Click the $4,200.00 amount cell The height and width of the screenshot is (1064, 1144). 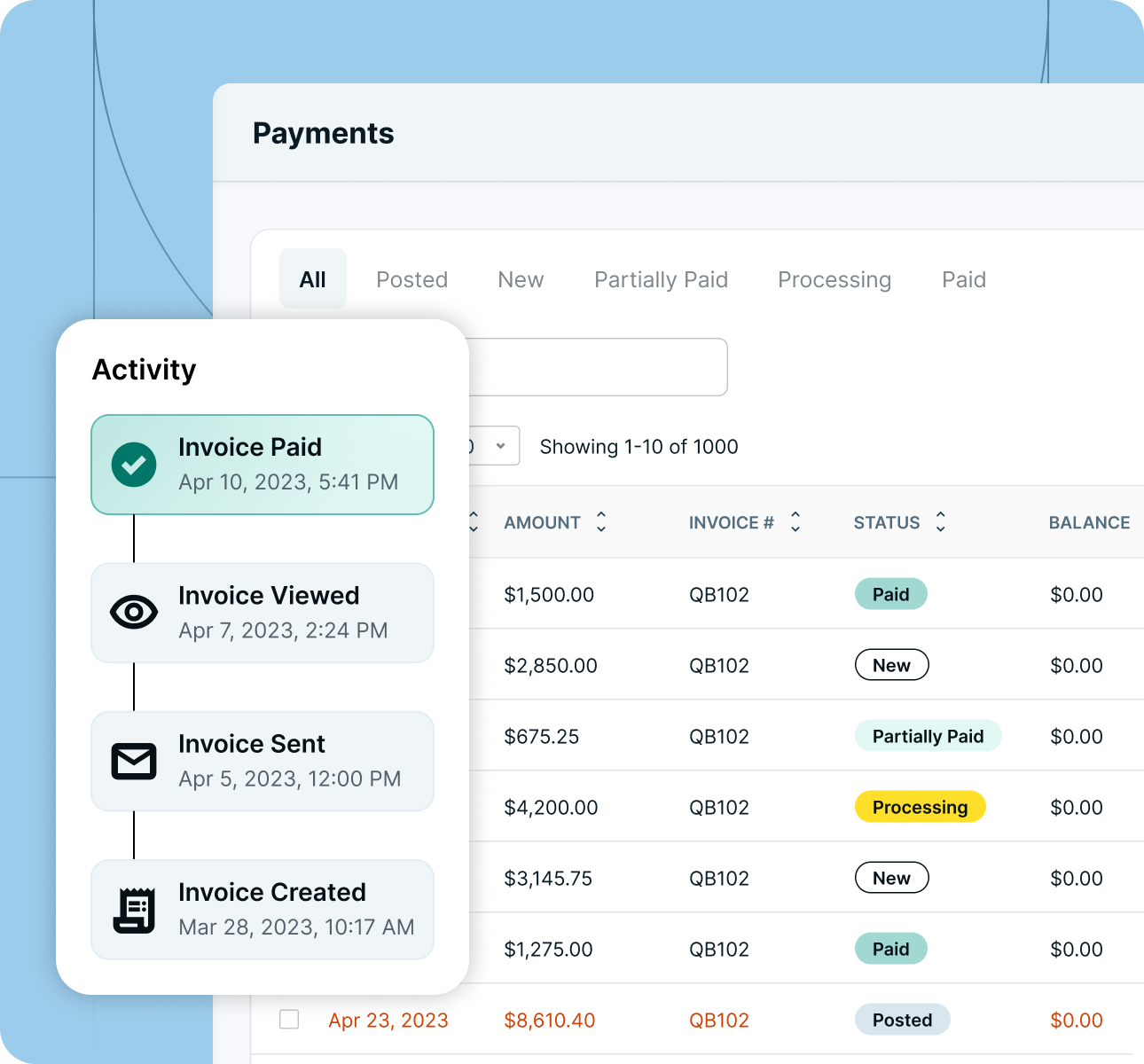coord(551,808)
